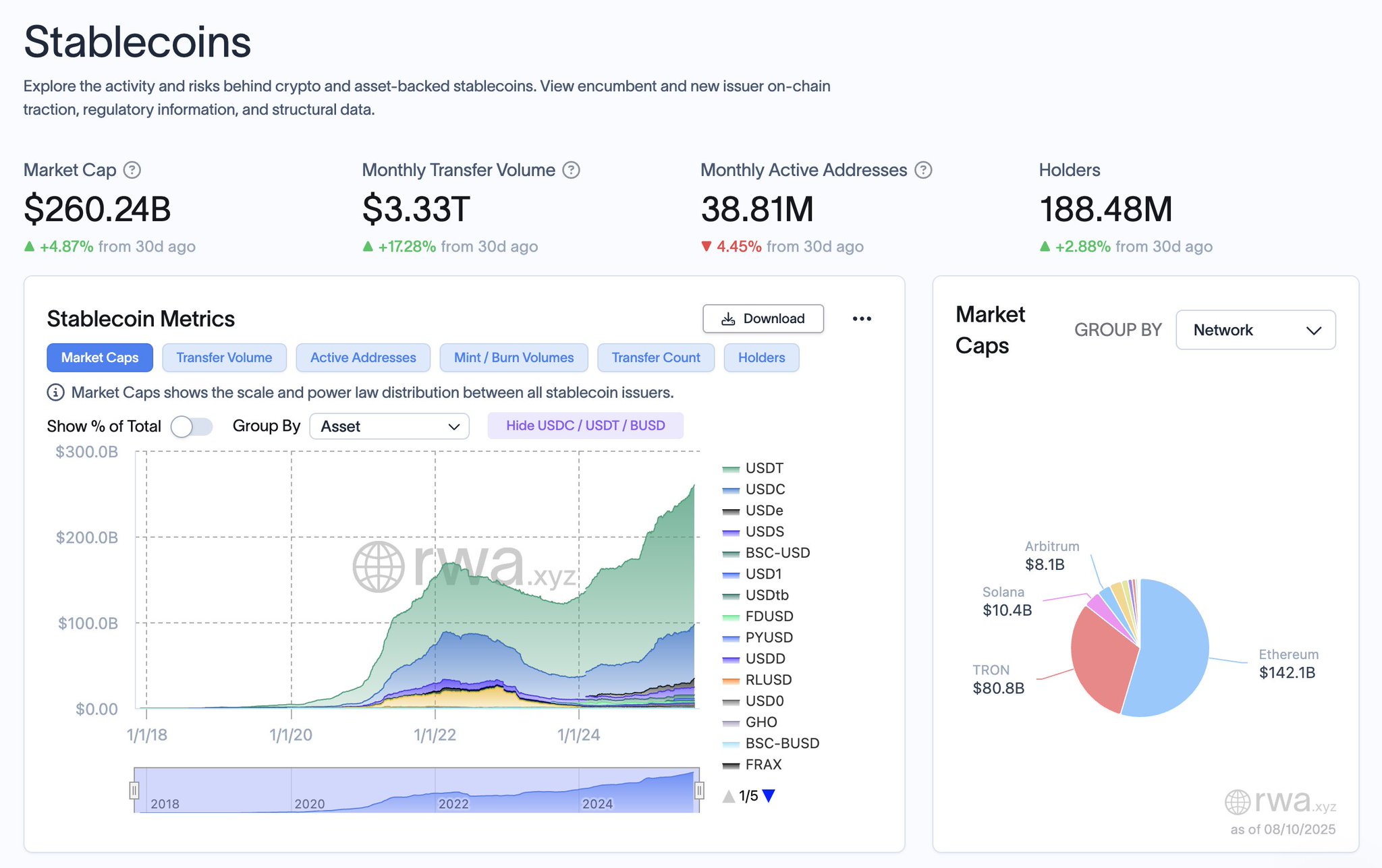Click the Download button
This screenshot has width=1382, height=868.
763,318
